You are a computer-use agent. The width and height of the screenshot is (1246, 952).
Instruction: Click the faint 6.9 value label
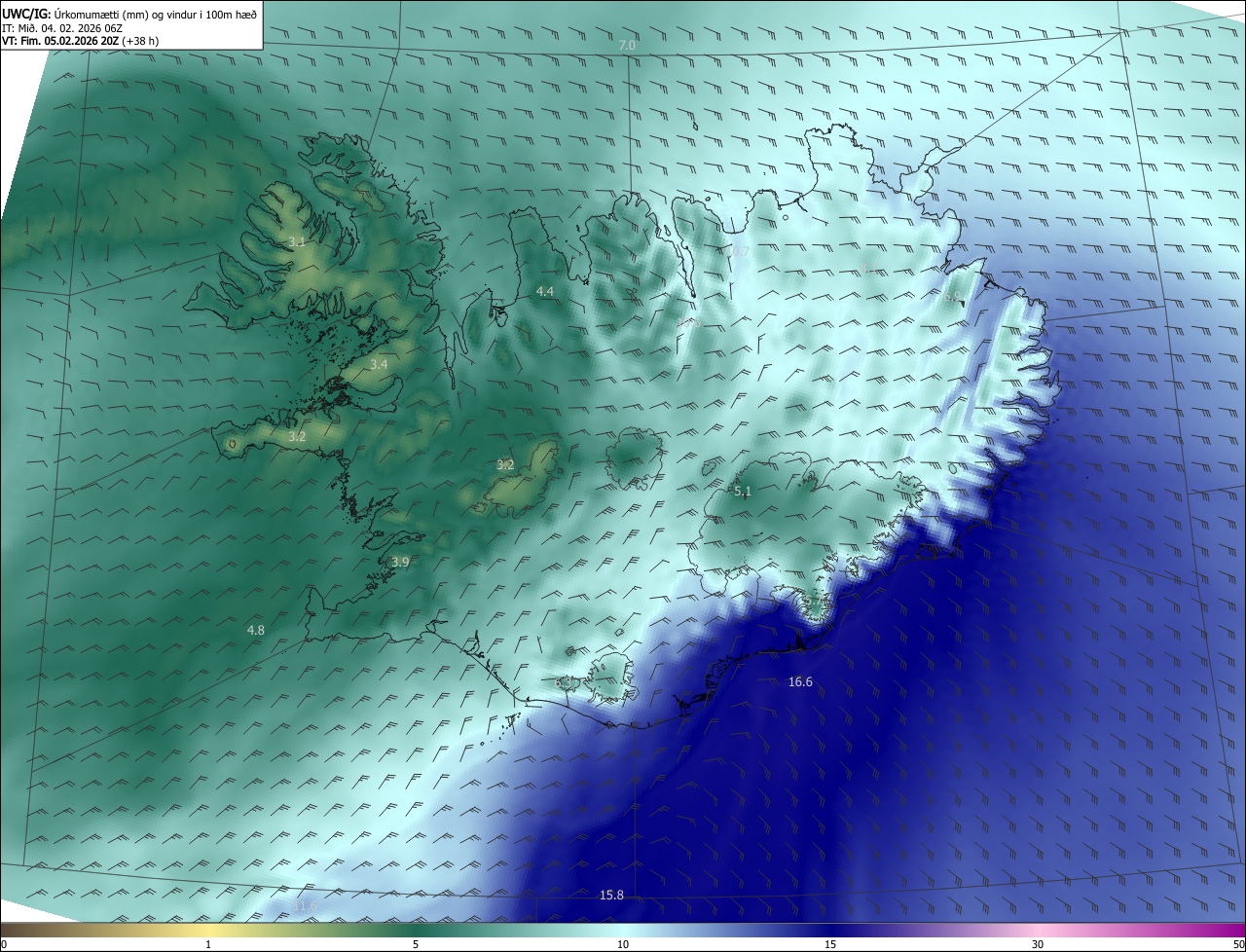952,296
